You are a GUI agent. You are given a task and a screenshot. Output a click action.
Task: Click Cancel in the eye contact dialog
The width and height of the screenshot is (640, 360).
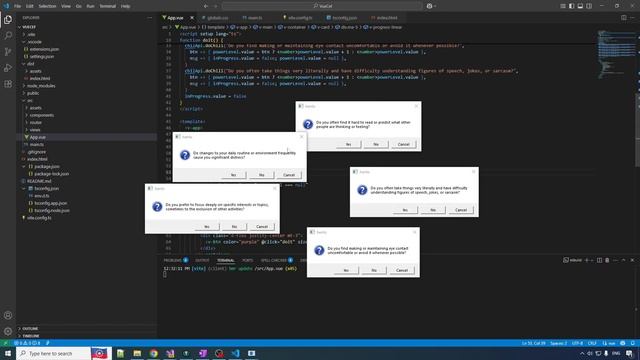click(402, 270)
